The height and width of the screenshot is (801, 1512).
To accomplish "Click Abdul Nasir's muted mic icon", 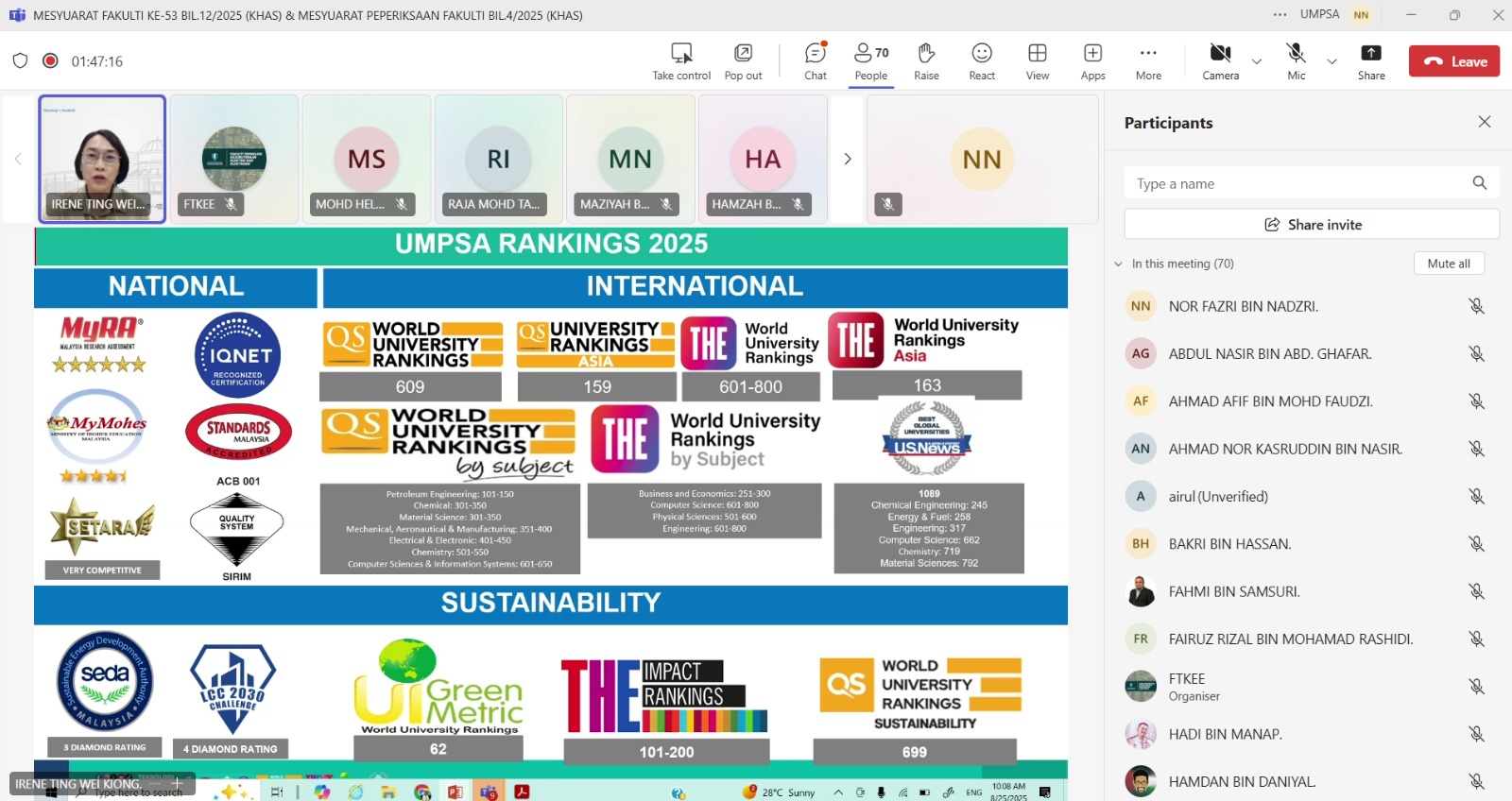I will click(x=1476, y=353).
